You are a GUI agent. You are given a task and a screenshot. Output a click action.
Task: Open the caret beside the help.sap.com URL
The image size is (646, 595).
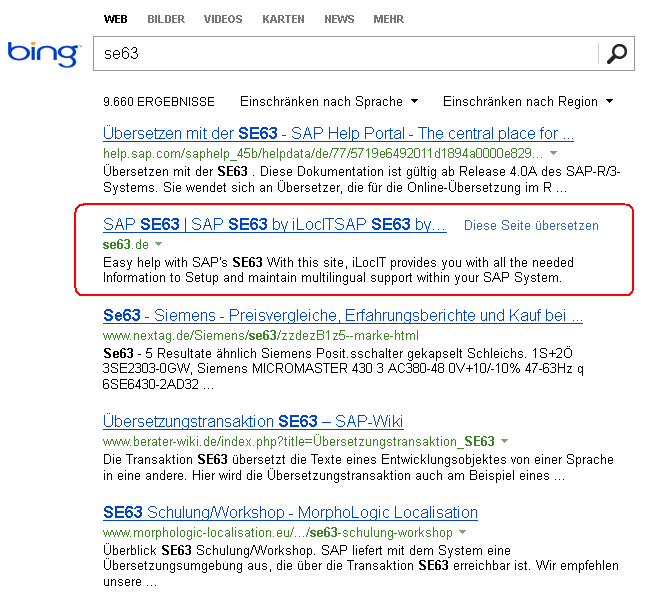[x=554, y=154]
